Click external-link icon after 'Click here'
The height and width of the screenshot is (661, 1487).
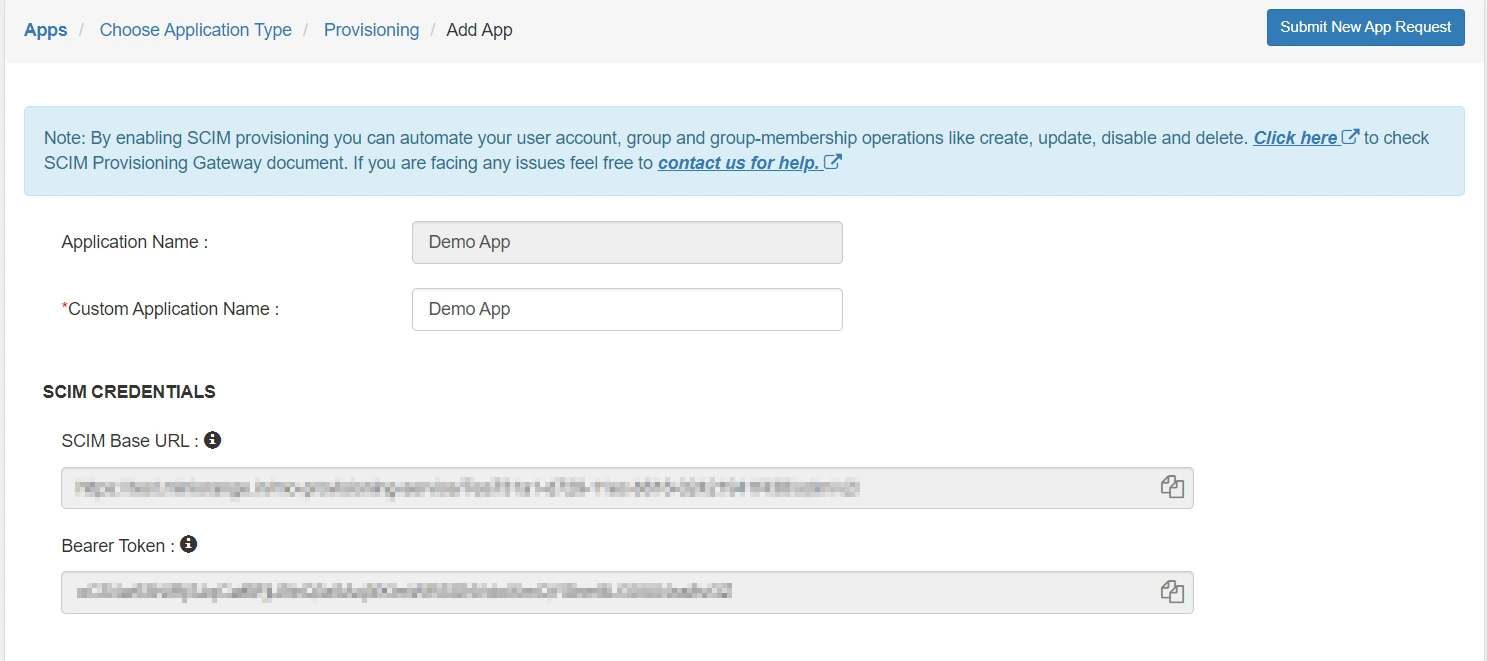pos(1350,137)
